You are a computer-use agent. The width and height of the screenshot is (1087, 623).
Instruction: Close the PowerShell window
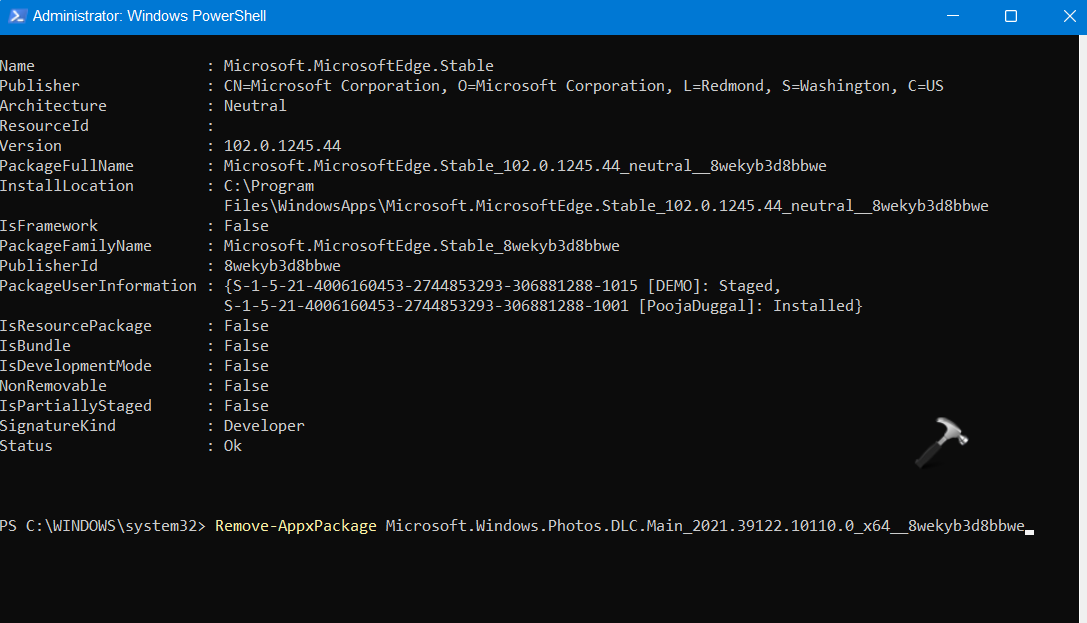[x=1064, y=16]
